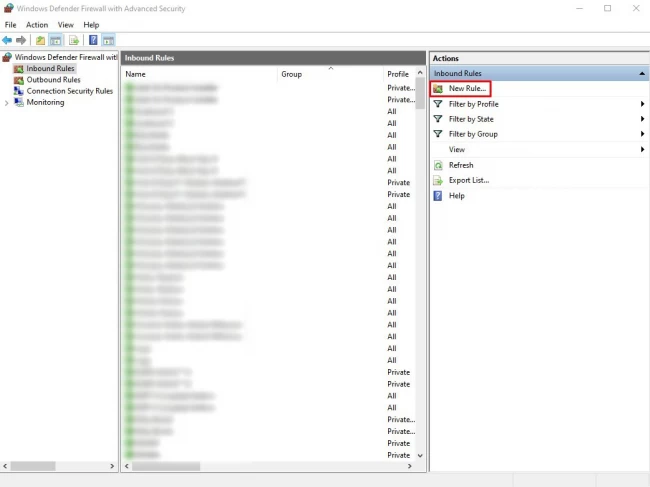
Task: Click Refresh in the Actions pane
Action: (461, 165)
